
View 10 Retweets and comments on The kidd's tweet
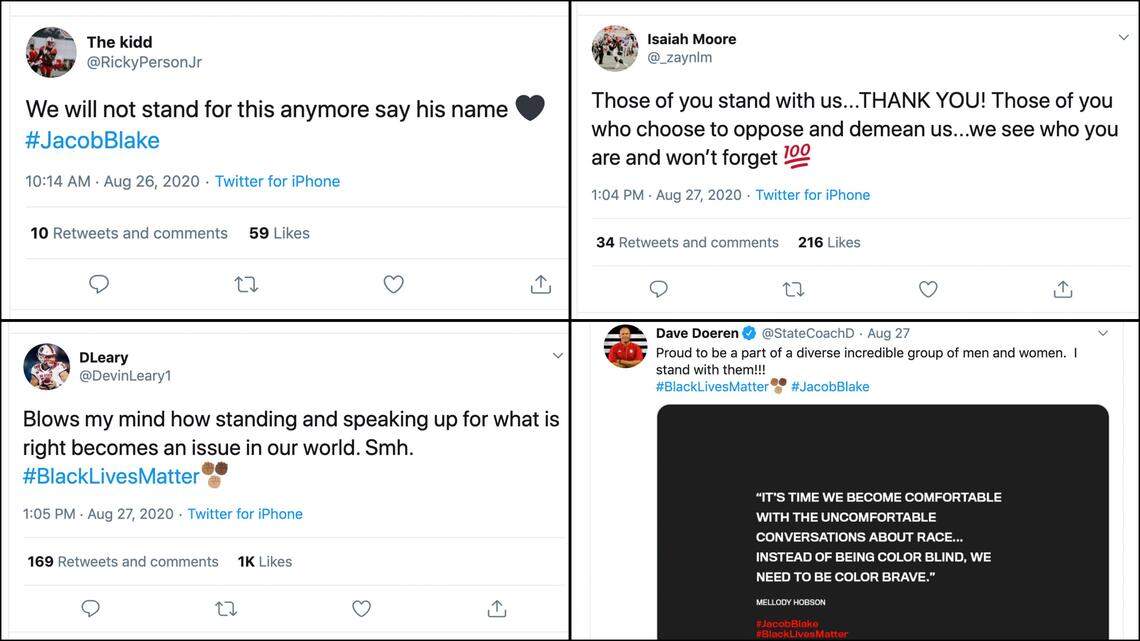pos(128,233)
